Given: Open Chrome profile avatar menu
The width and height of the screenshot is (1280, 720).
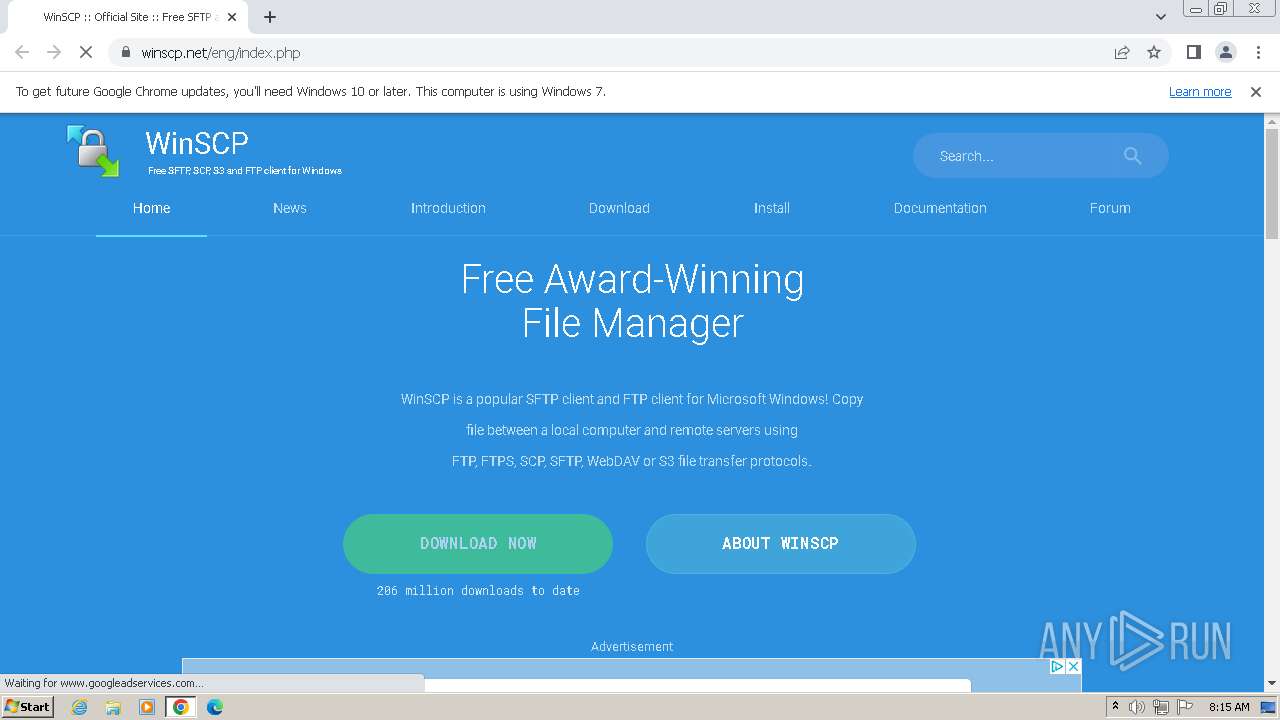Looking at the screenshot, I should click(1225, 53).
